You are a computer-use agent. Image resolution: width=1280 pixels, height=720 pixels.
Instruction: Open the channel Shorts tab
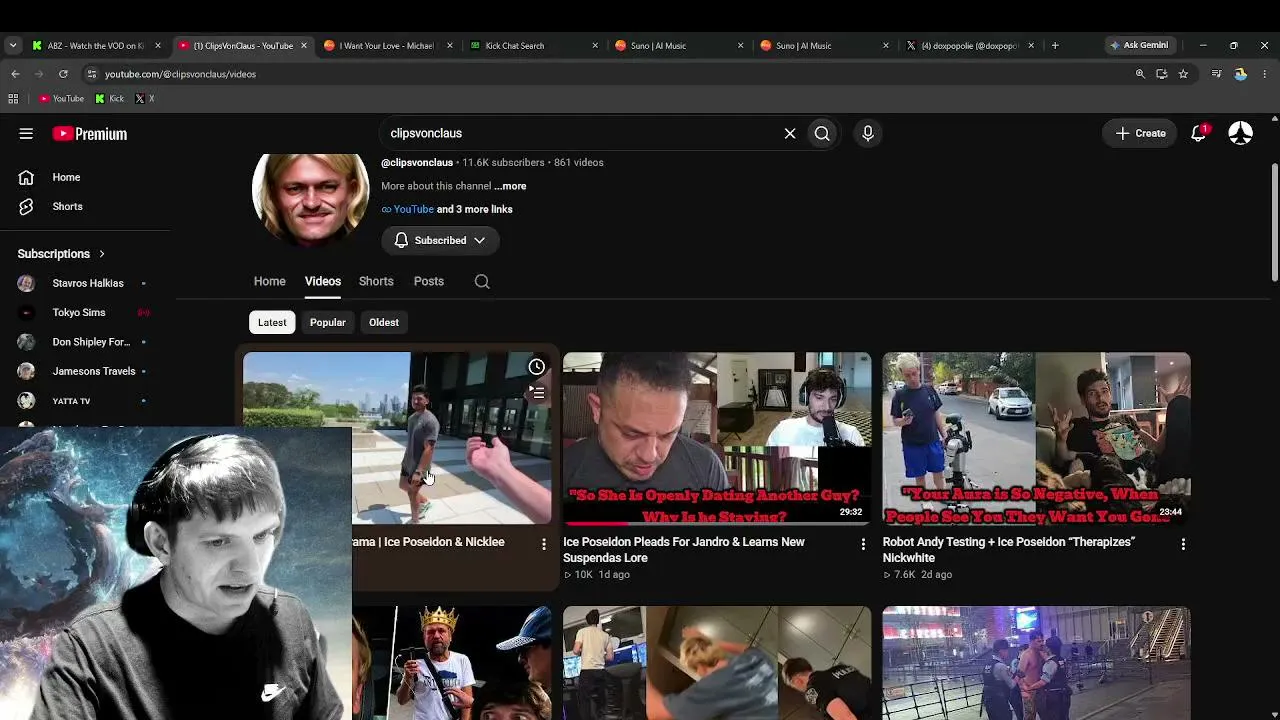tap(376, 281)
